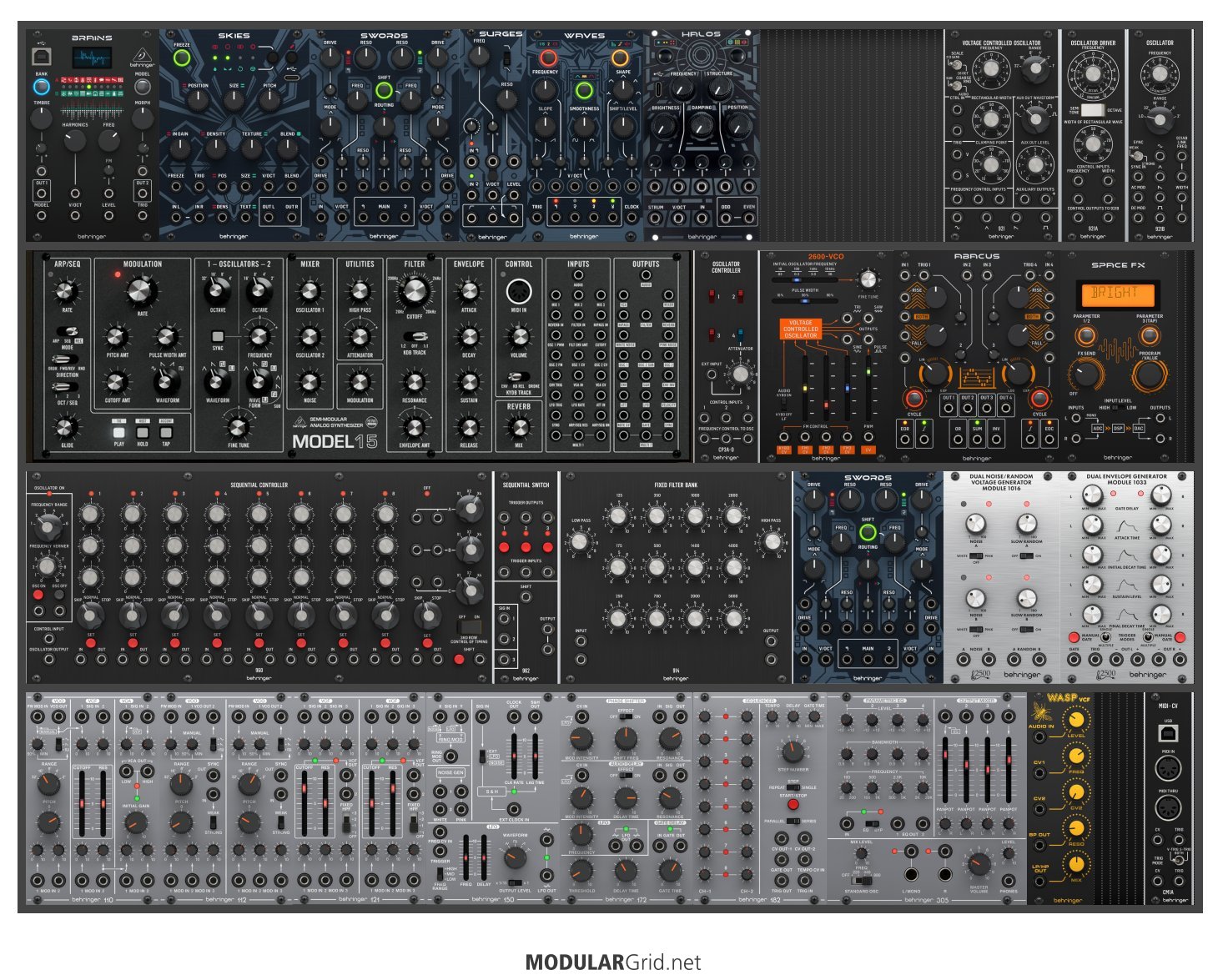Image resolution: width=1228 pixels, height=980 pixels.
Task: Select the PITCH knob on Skies
Action: click(x=269, y=101)
